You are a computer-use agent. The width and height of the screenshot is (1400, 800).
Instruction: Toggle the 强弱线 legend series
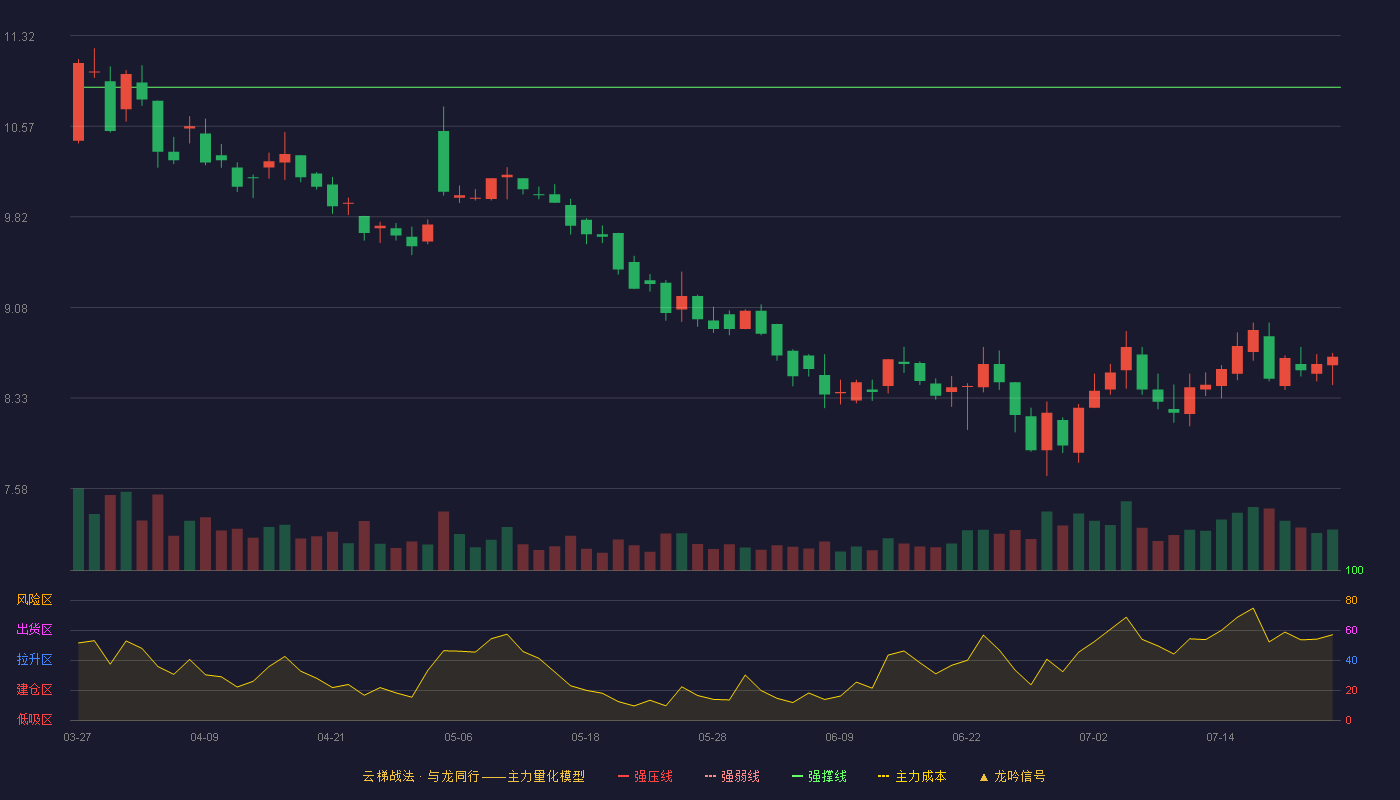click(732, 776)
